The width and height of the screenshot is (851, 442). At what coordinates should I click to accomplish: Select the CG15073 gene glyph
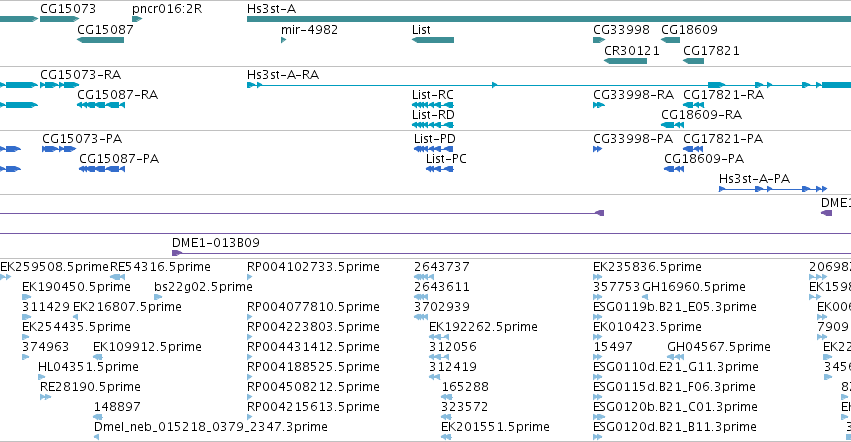tap(60, 19)
